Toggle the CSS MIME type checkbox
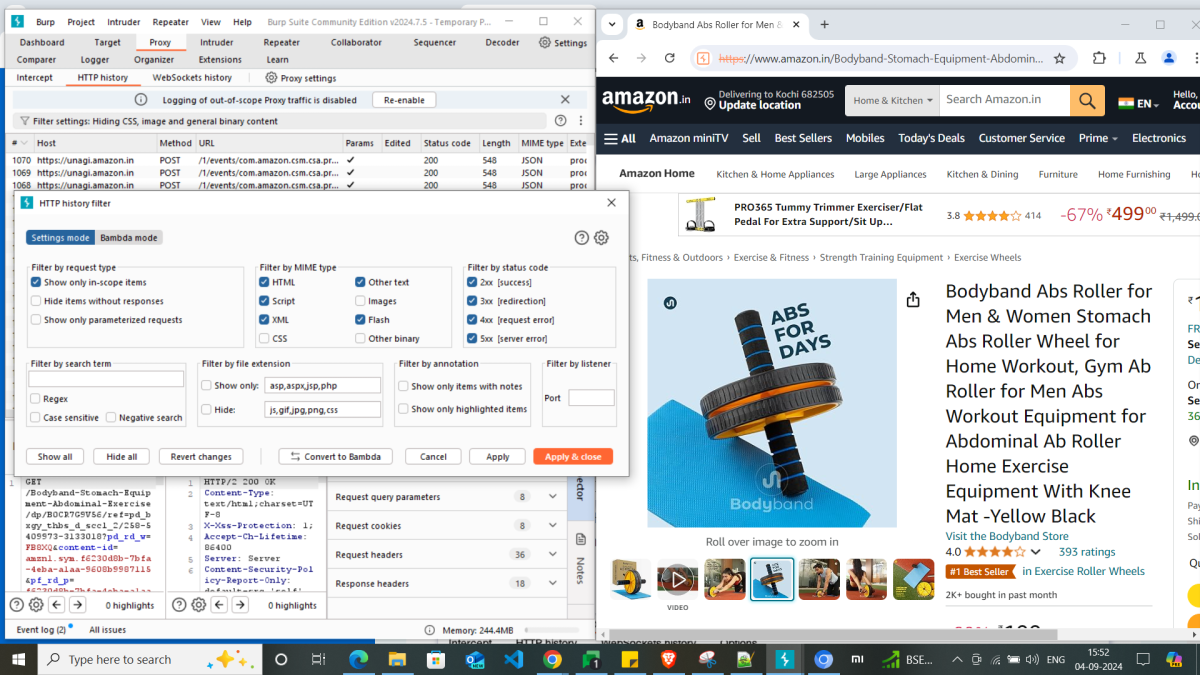1200x675 pixels. pos(264,339)
